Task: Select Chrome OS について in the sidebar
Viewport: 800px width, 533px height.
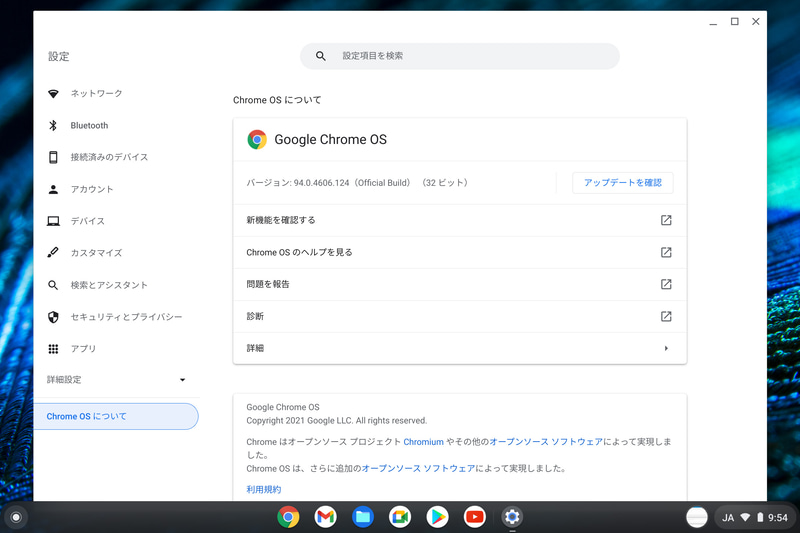Action: [116, 416]
